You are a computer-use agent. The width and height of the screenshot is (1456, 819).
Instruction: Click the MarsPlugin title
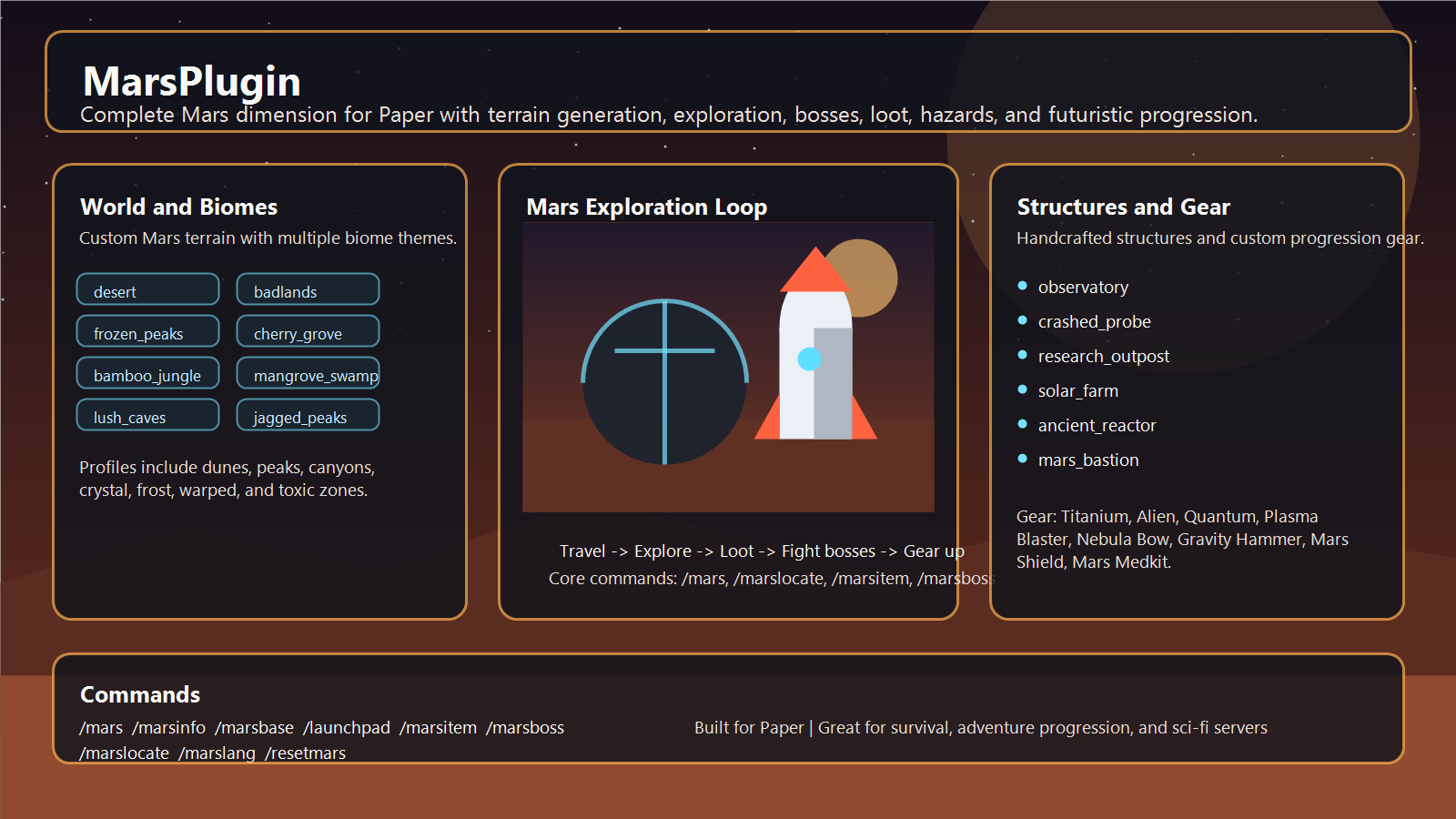pos(192,82)
